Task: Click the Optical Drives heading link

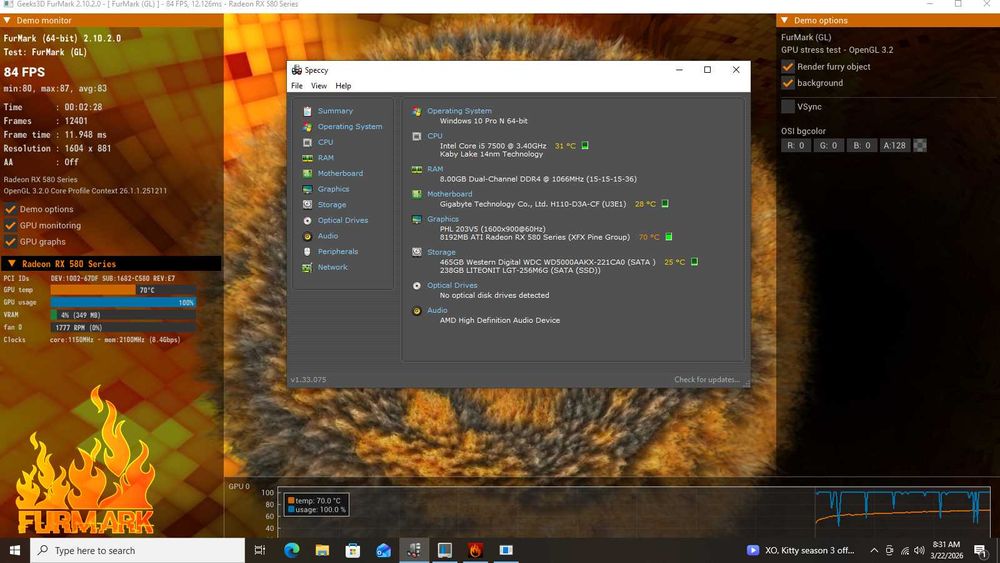Action: pyautogui.click(x=452, y=285)
